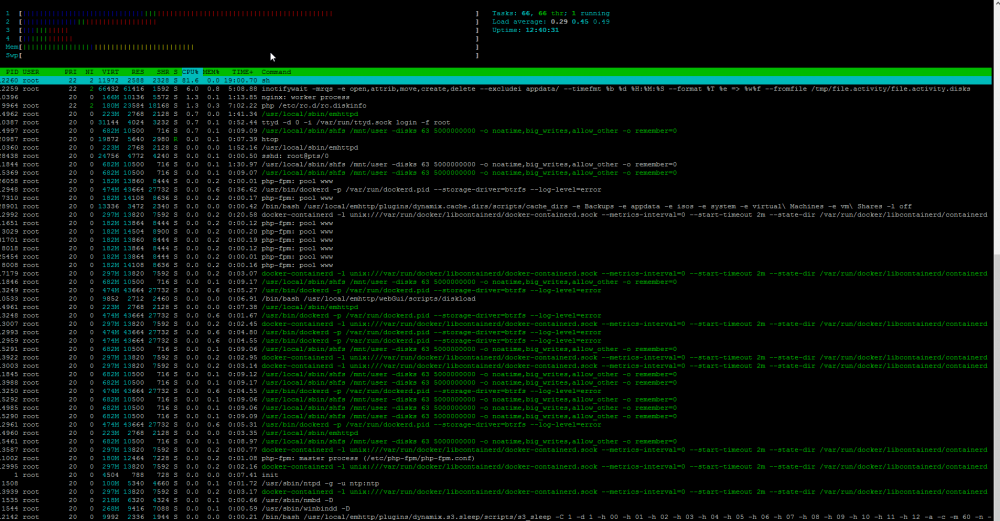Select the php-fpm pool www row PID 3029
This screenshot has width=1000, height=521.
tap(496, 231)
